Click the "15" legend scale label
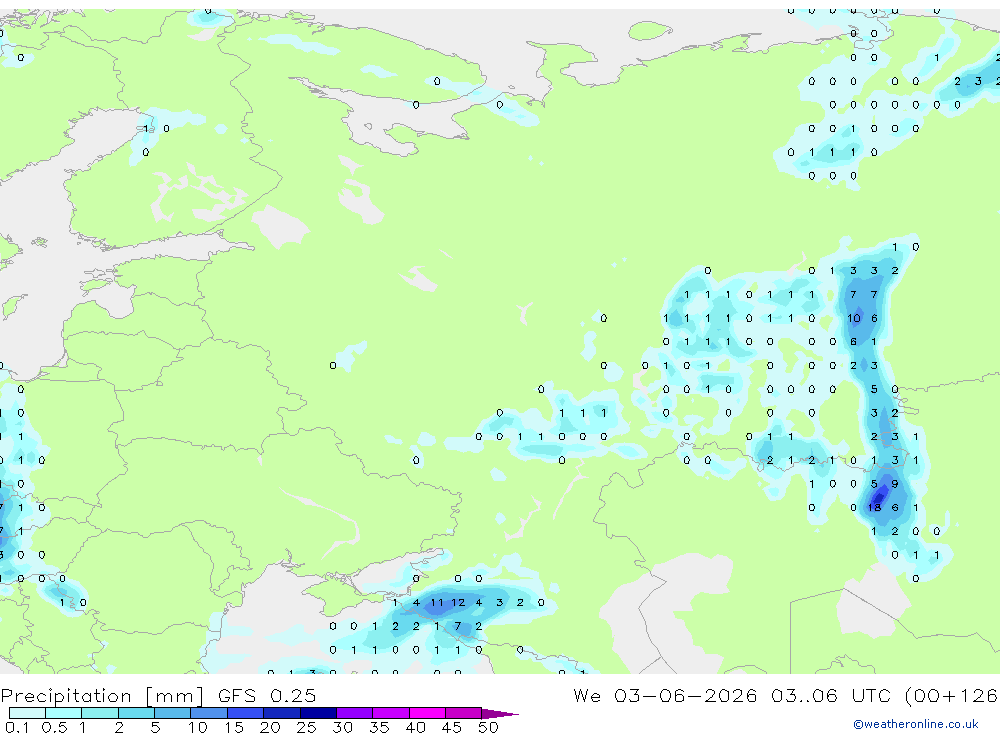Screen dimensions: 1000x733 pos(234,727)
